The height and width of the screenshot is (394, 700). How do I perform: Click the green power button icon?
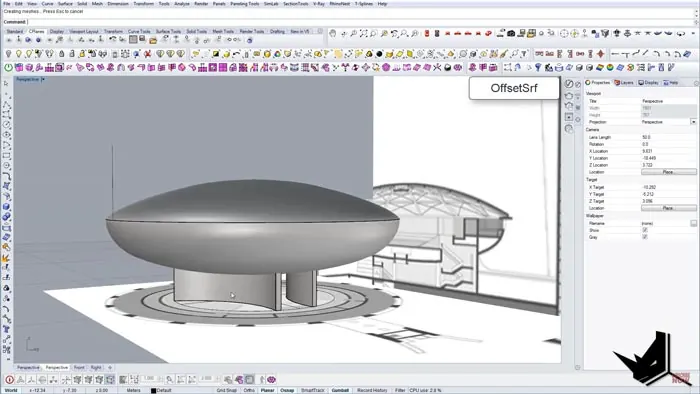point(8,68)
